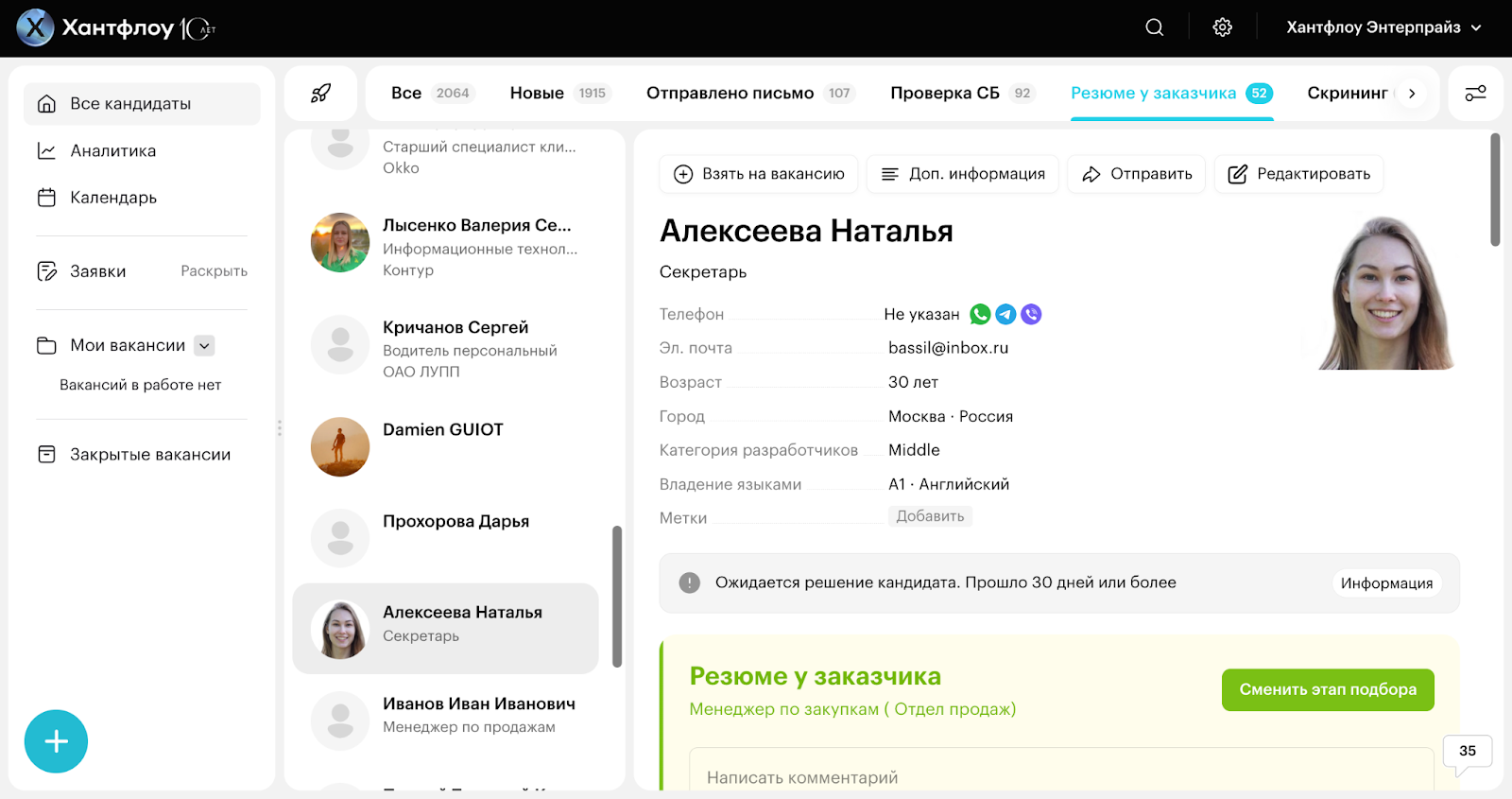
Task: Click the Huntflow logo
Action: [x=116, y=28]
